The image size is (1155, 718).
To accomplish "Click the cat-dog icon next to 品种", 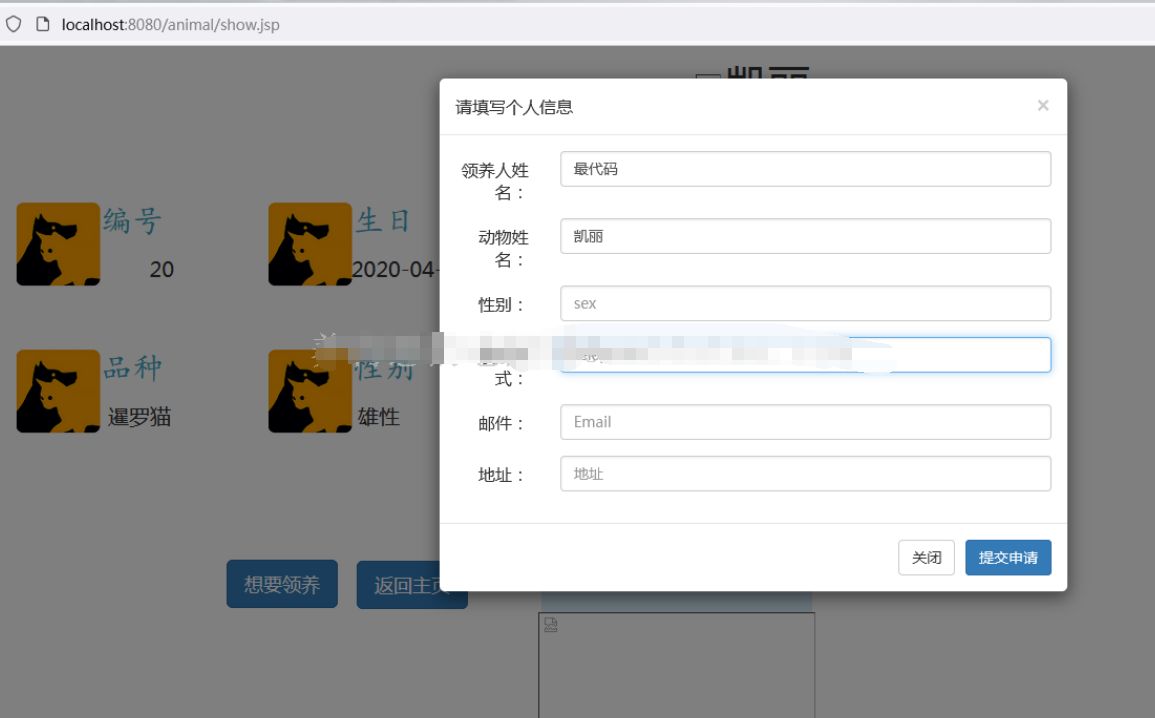I will pyautogui.click(x=58, y=391).
